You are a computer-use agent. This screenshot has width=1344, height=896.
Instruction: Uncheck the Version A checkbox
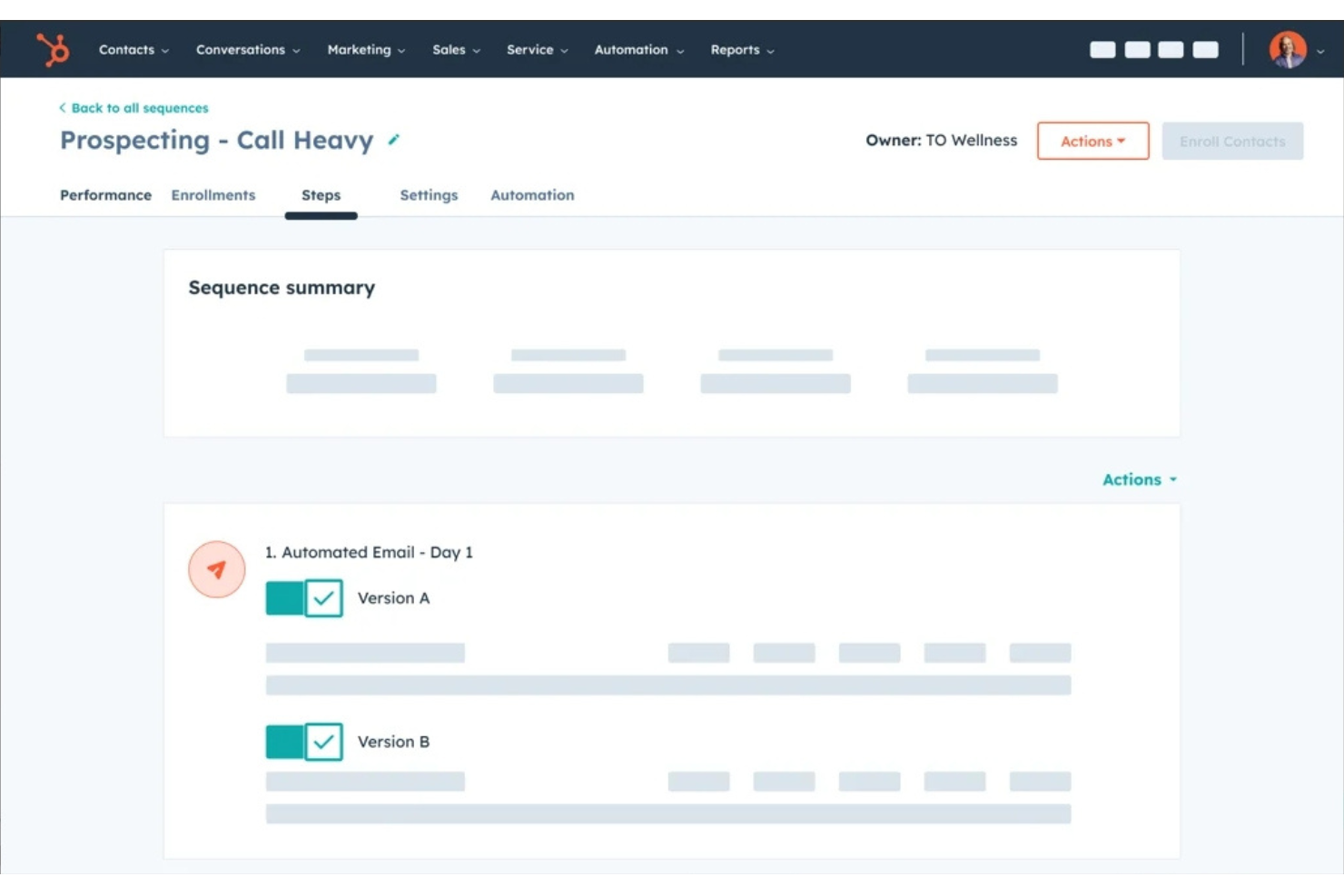coord(322,598)
